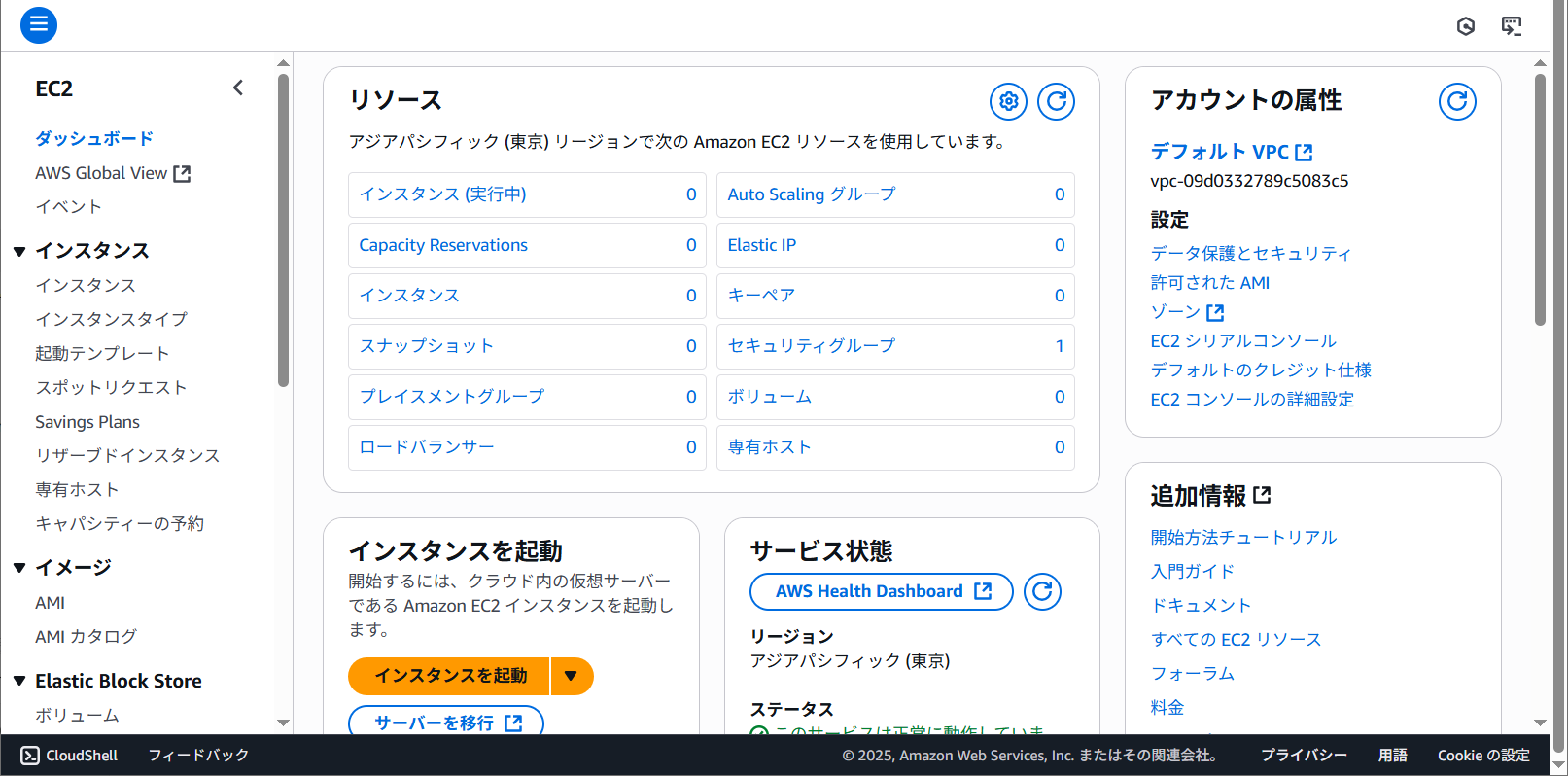Click the hexagon icon in top bar
Image resolution: width=1568 pixels, height=776 pixels.
[1466, 26]
